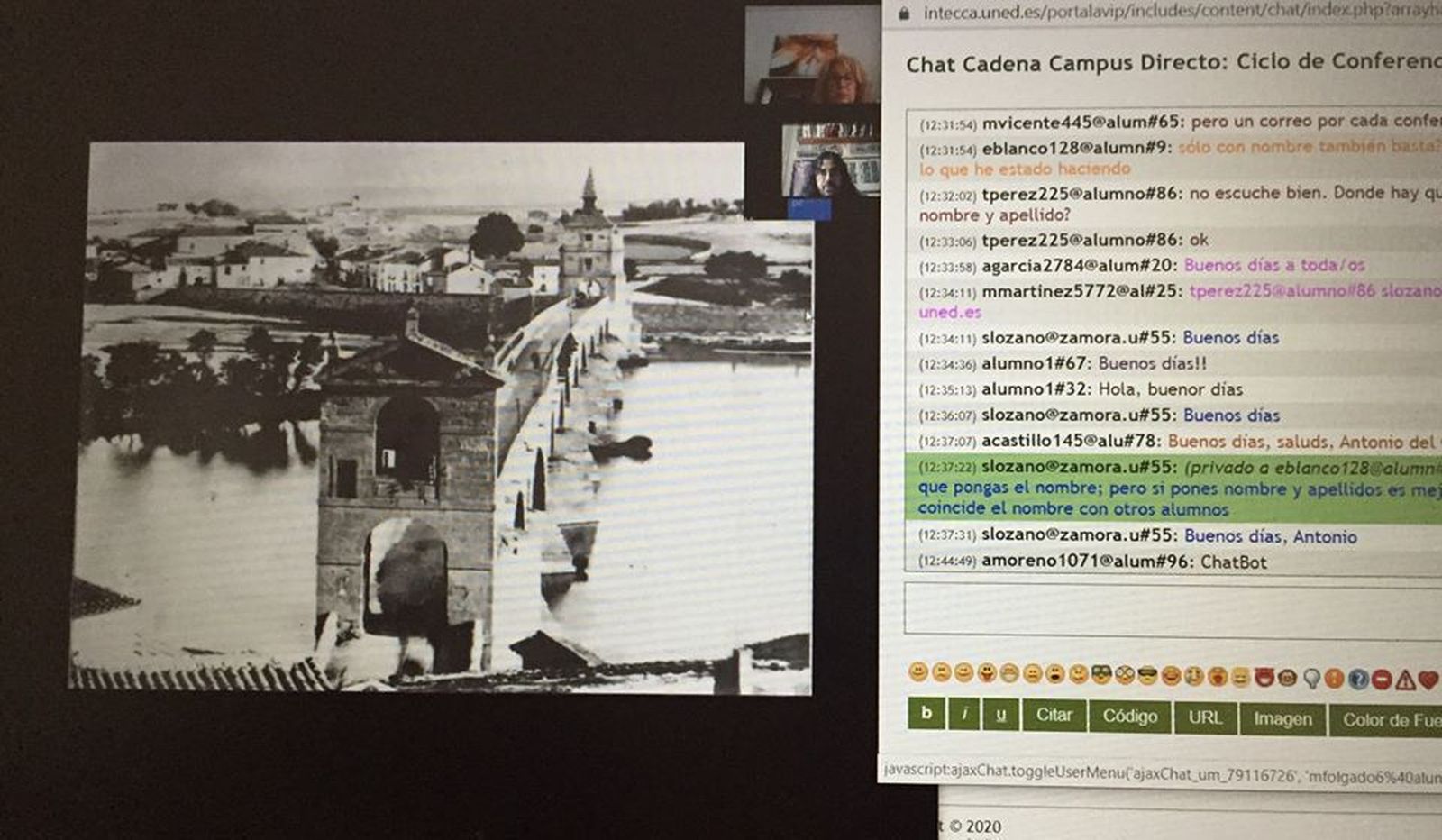Insert the orange exclamation mark emoticon
1442x840 pixels.
pyautogui.click(x=1335, y=679)
